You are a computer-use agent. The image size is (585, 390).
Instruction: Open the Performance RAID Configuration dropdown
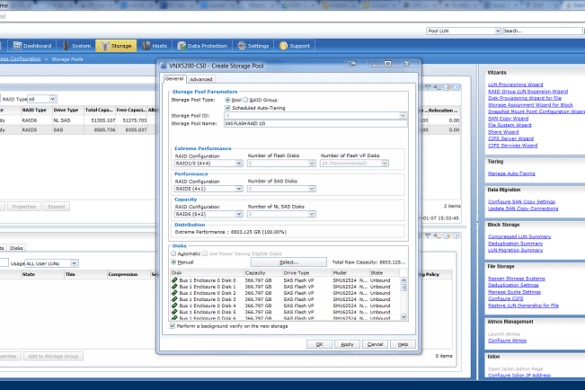pos(239,188)
